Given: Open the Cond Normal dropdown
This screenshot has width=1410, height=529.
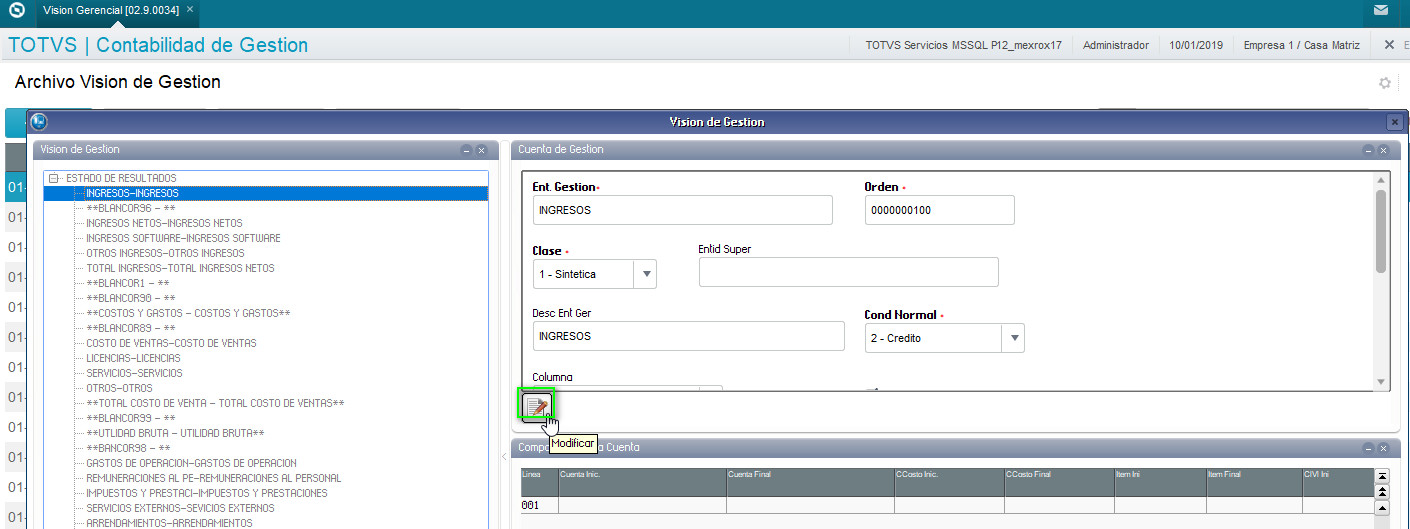Looking at the screenshot, I should click(1013, 338).
